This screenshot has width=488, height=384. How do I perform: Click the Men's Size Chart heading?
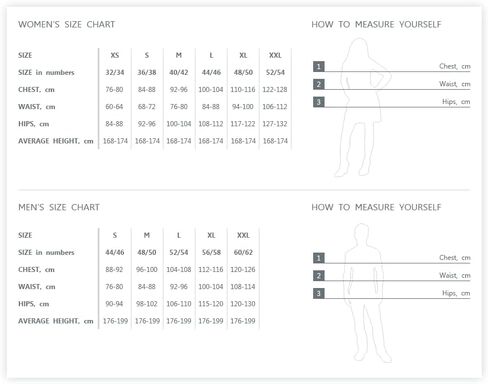click(59, 207)
